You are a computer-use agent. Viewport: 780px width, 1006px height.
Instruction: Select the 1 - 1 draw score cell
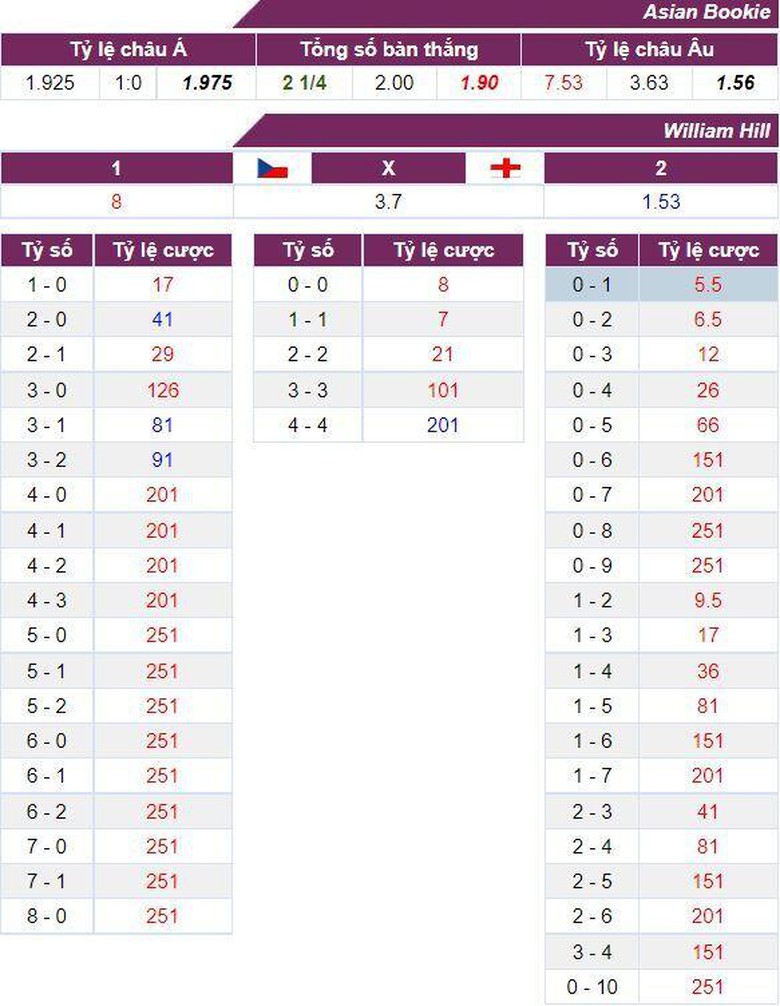coord(307,320)
